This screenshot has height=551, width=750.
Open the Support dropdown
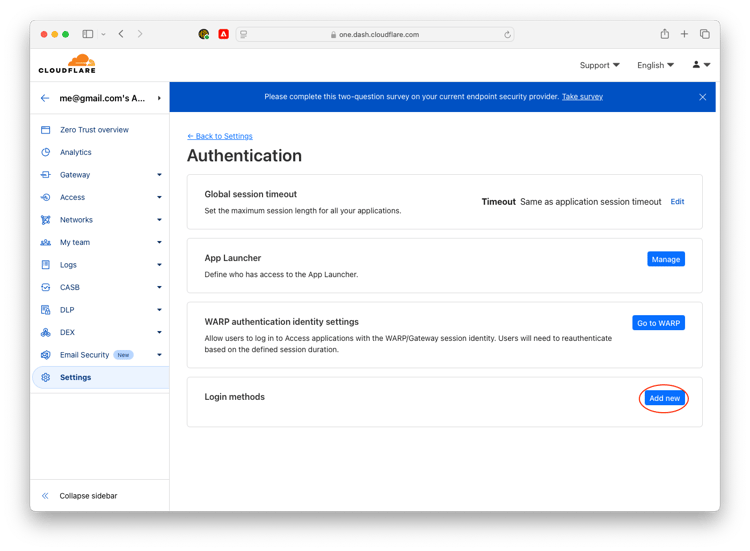(x=599, y=65)
